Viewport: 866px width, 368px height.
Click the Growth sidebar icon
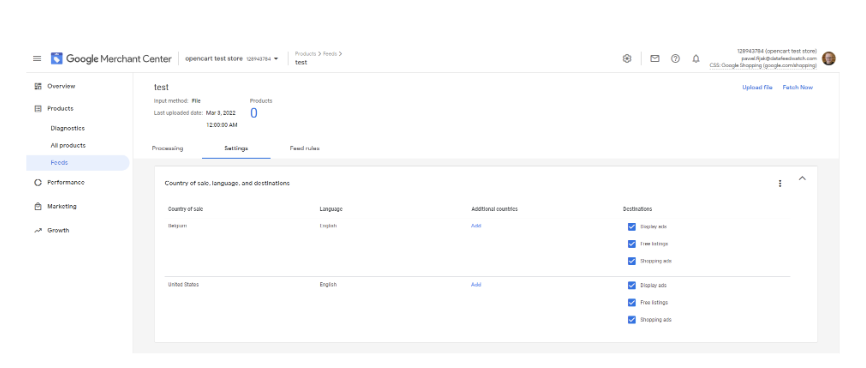click(38, 231)
